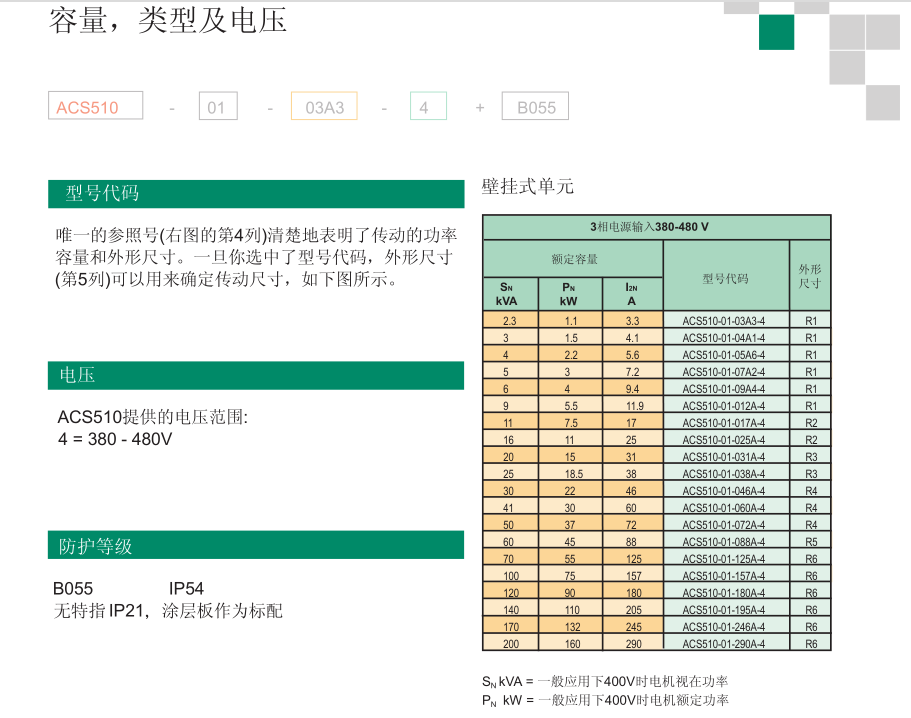Select model code ACS510-01-07A2-4
The height and width of the screenshot is (718, 911).
(724, 372)
